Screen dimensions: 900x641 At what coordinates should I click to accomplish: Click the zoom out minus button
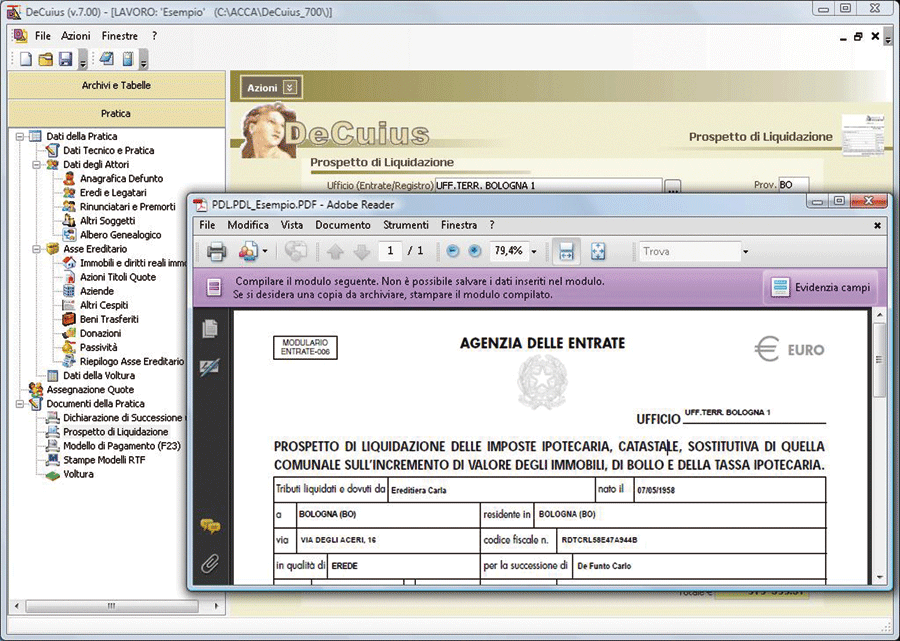pyautogui.click(x=453, y=251)
